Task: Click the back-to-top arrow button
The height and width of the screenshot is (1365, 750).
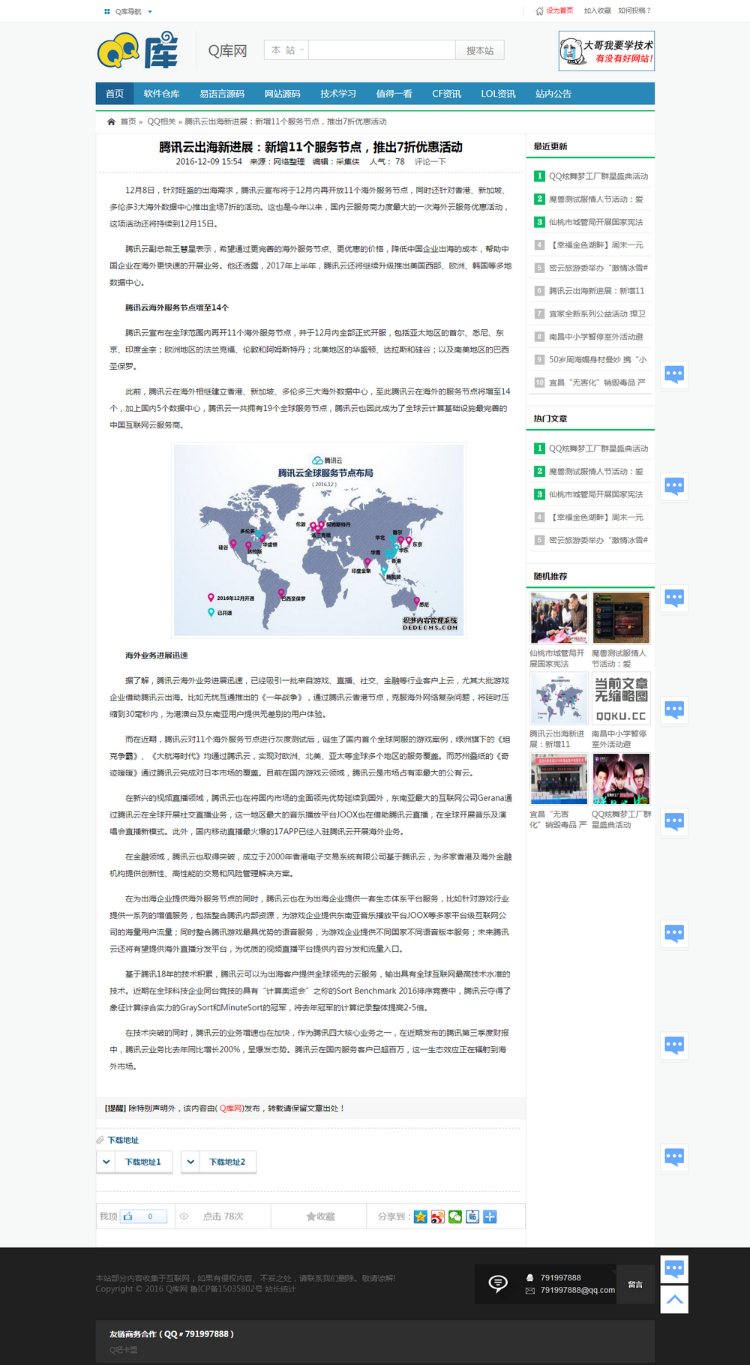Action: point(675,1299)
